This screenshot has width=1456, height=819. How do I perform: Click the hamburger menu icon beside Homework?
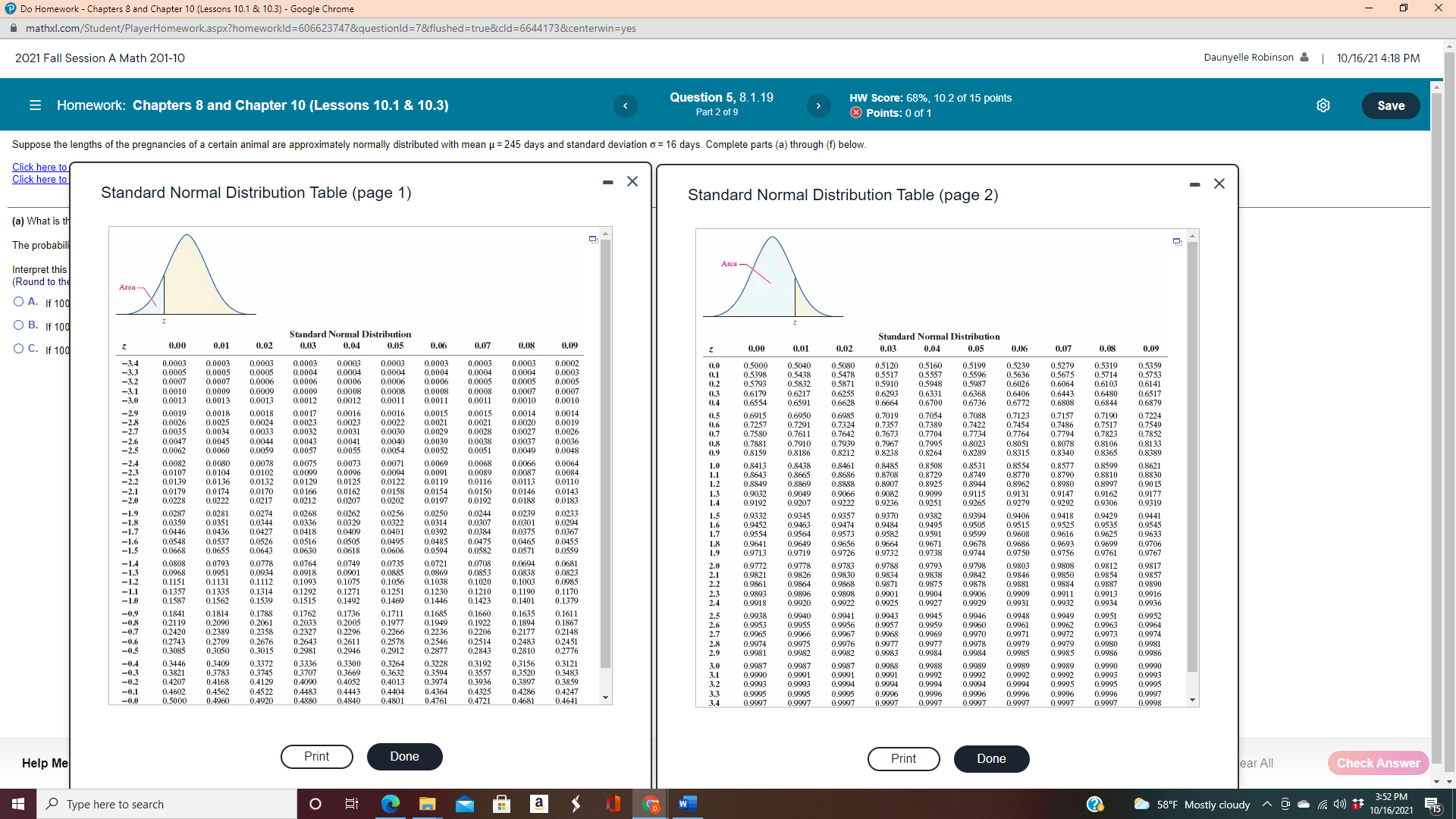click(x=35, y=105)
